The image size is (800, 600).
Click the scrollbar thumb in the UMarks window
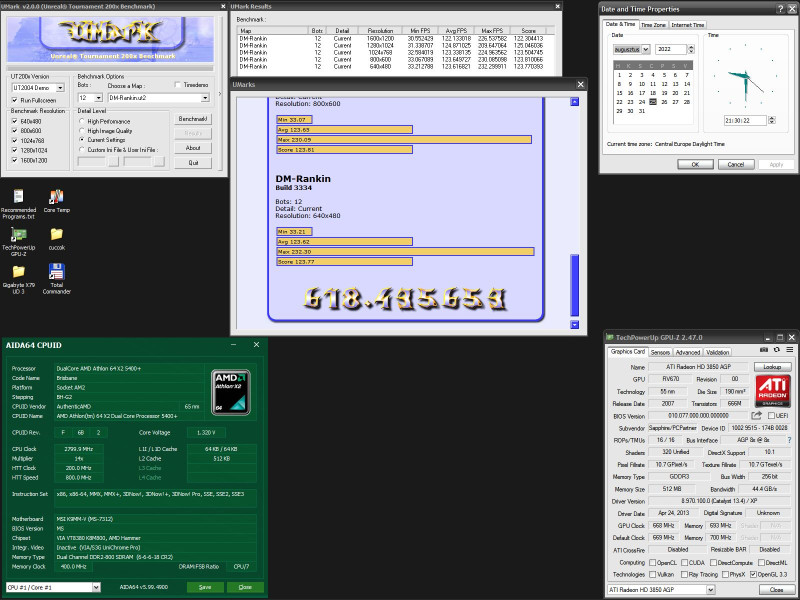pos(574,285)
